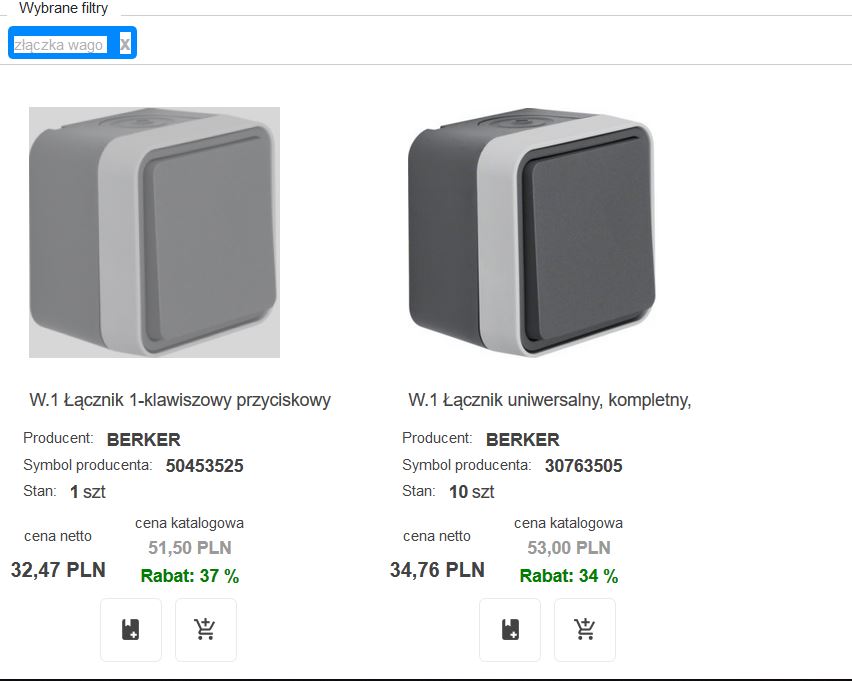This screenshot has width=852, height=681.
Task: Save product 50453525 with the bookmark icon
Action: (130, 629)
